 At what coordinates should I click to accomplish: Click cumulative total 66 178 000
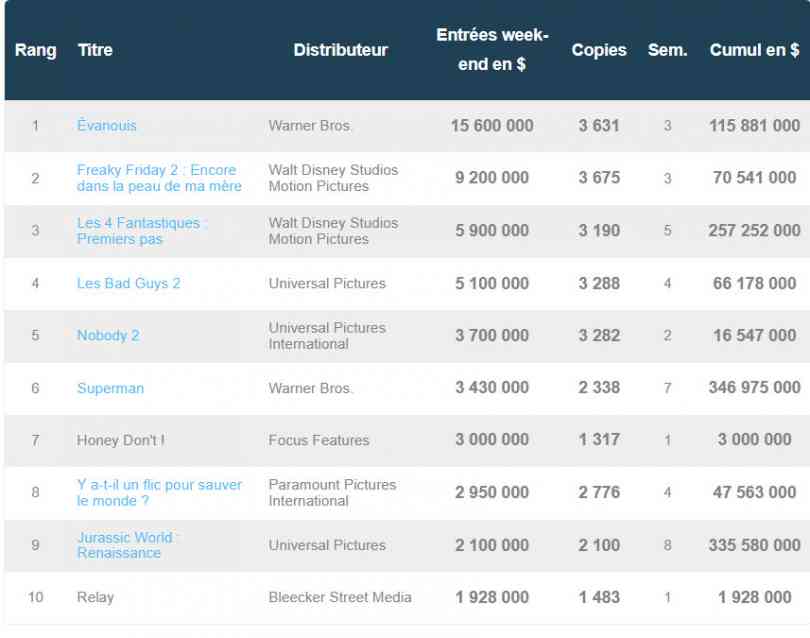pos(754,283)
